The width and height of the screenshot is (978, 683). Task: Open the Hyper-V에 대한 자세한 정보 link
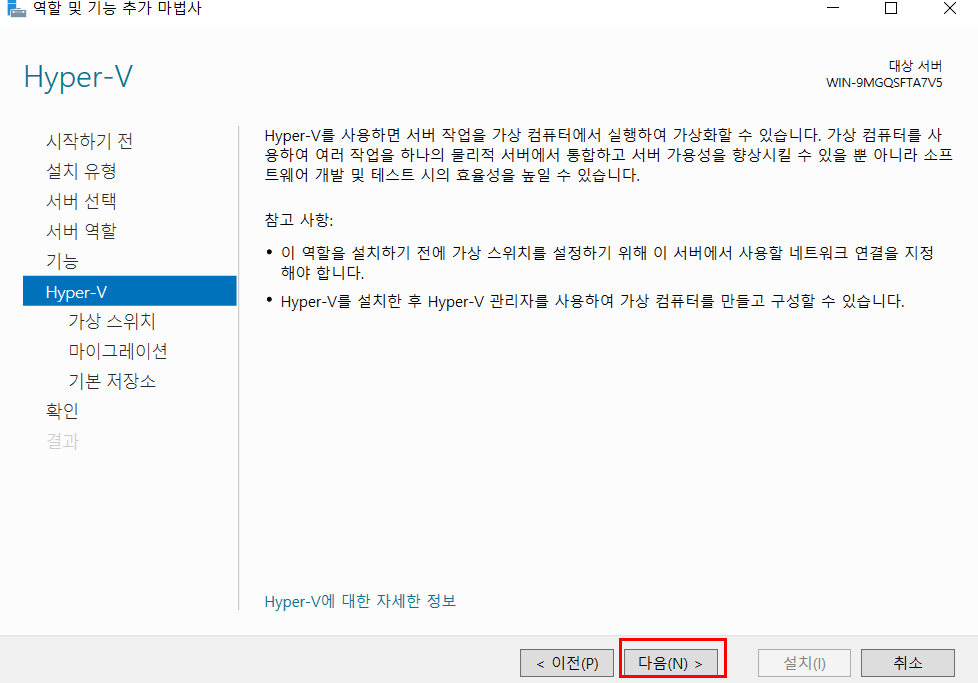coord(360,601)
